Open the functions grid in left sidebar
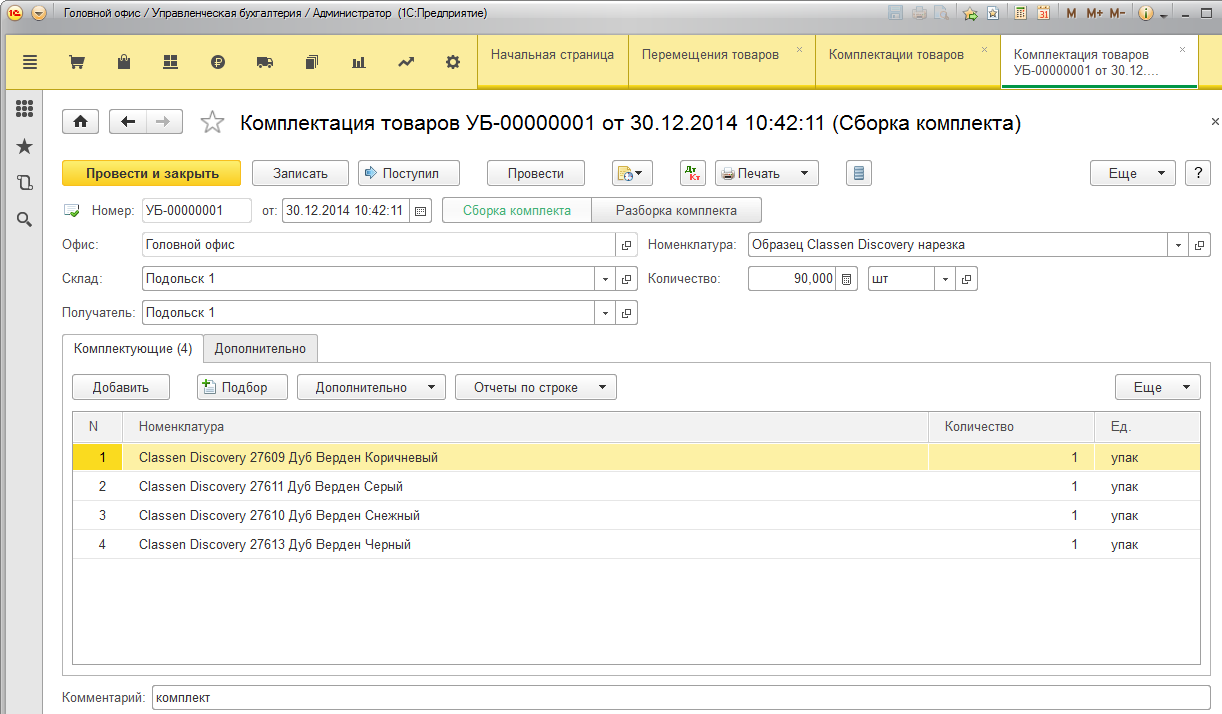The width and height of the screenshot is (1222, 714). tap(25, 109)
